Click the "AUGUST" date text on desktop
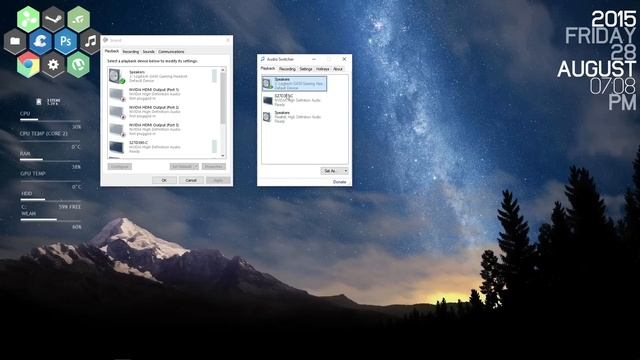This screenshot has width=640, height=360. point(596,69)
